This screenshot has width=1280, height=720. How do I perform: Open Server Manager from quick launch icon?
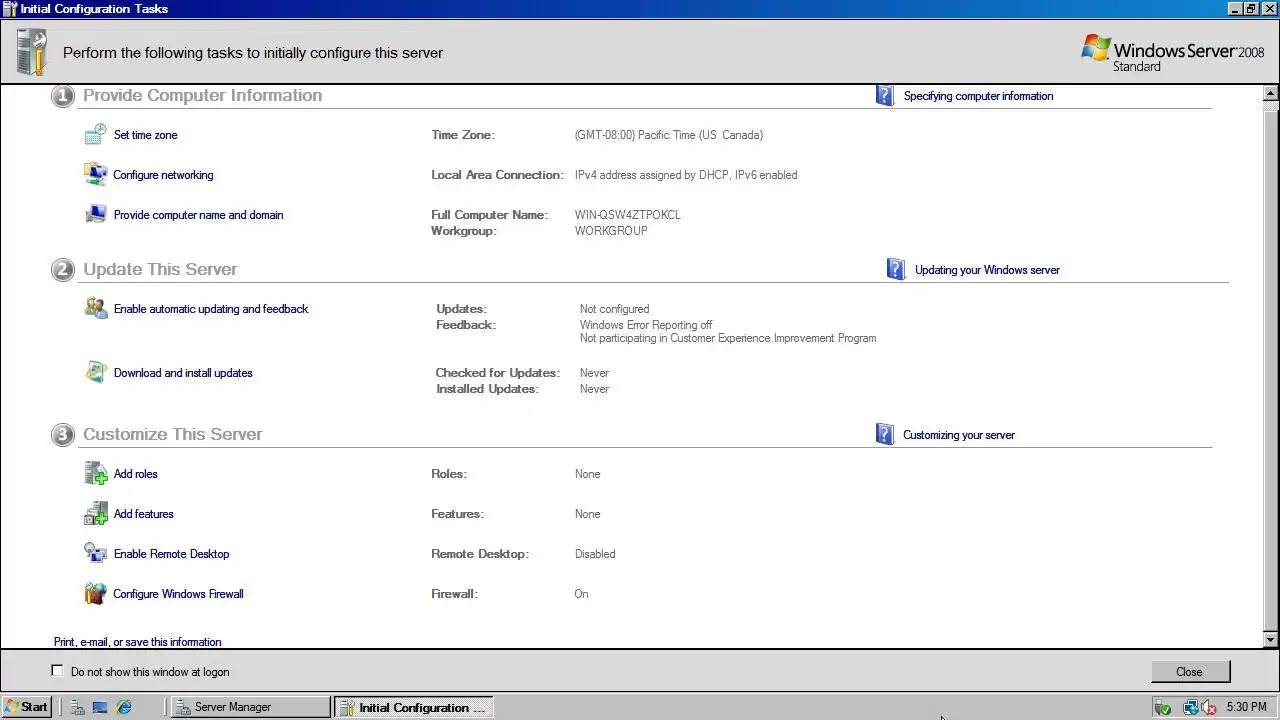(78, 707)
